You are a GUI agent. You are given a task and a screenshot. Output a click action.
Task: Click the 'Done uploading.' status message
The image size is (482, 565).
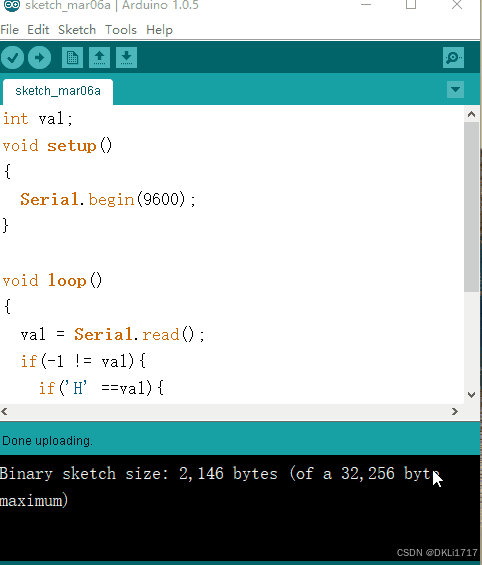(x=47, y=441)
